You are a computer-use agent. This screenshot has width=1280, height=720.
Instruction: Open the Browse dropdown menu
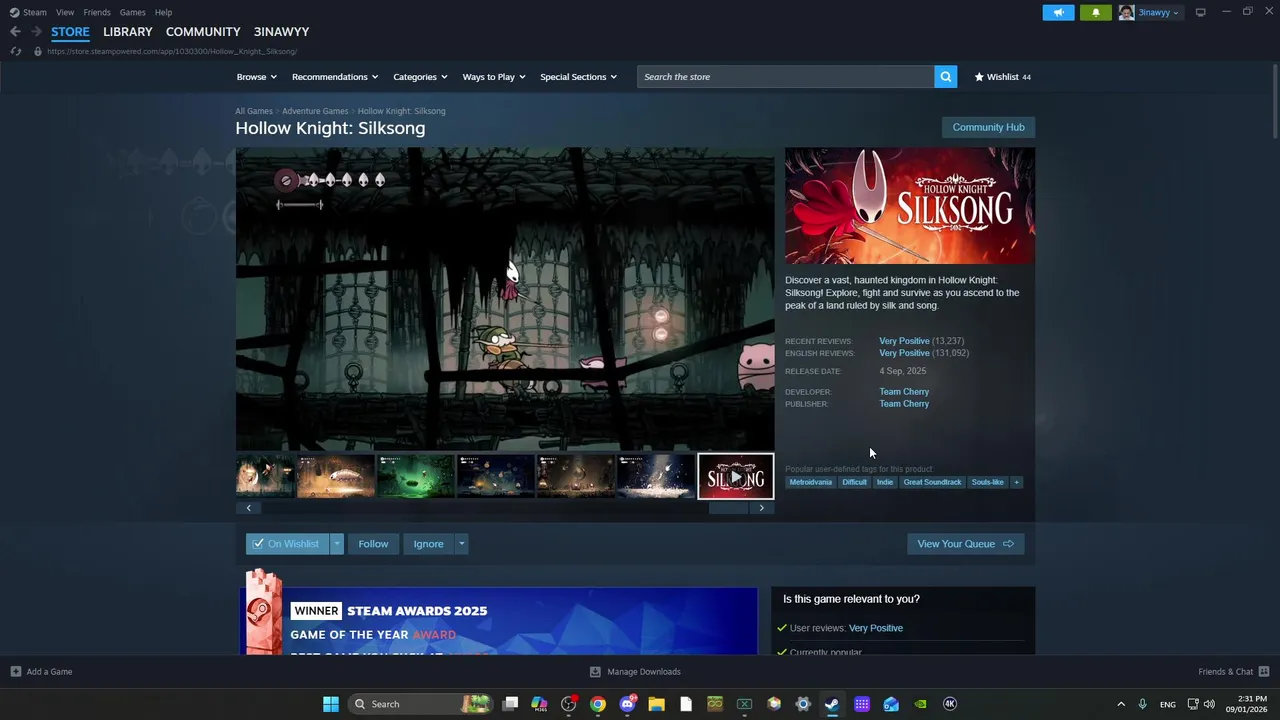click(257, 77)
